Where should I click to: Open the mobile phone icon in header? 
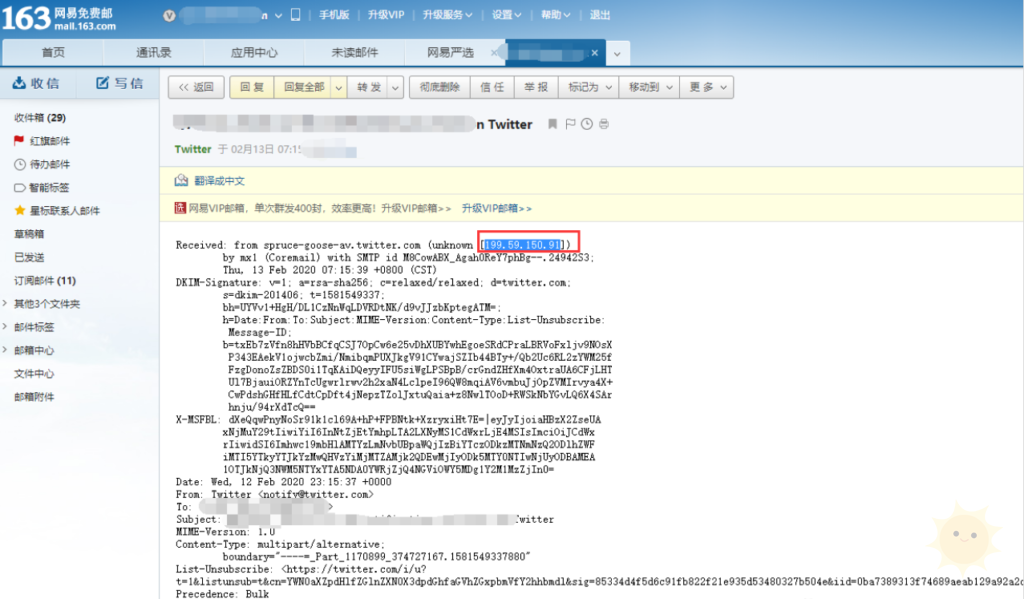pos(296,14)
